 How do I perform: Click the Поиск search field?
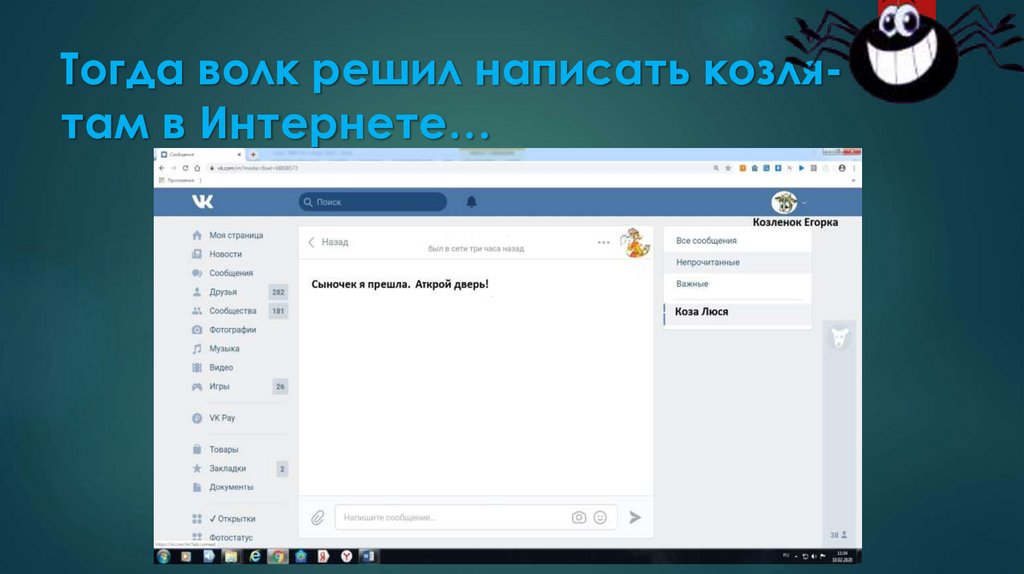[x=372, y=202]
